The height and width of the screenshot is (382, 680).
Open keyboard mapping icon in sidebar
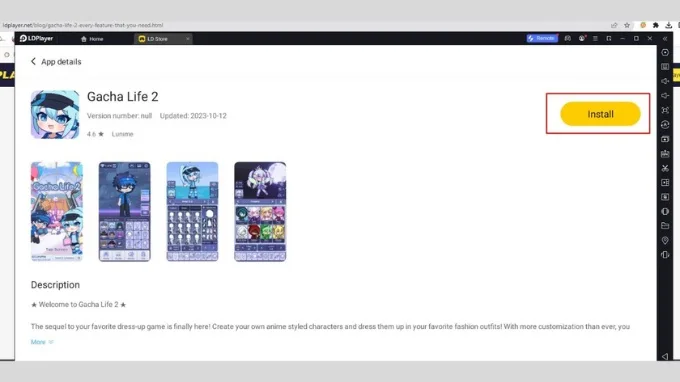(665, 67)
